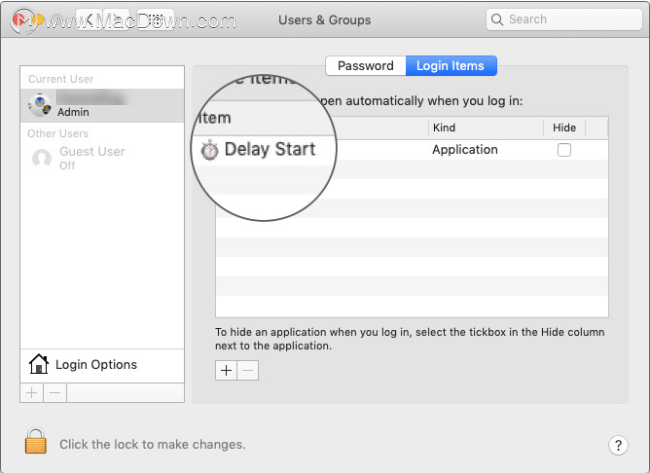Open Login Options
Image resolution: width=650 pixels, height=473 pixels.
coord(102,365)
